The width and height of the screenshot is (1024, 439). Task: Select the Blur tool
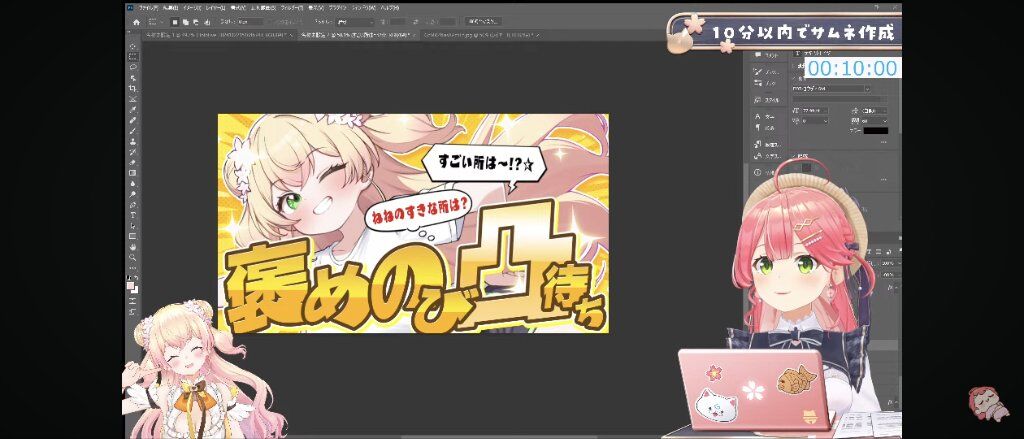(133, 183)
